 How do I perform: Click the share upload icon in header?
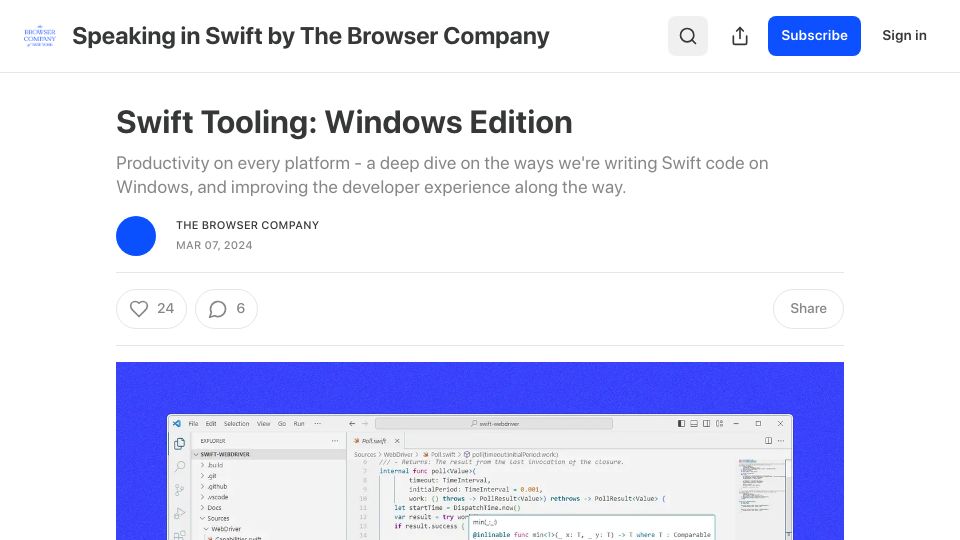pyautogui.click(x=740, y=36)
